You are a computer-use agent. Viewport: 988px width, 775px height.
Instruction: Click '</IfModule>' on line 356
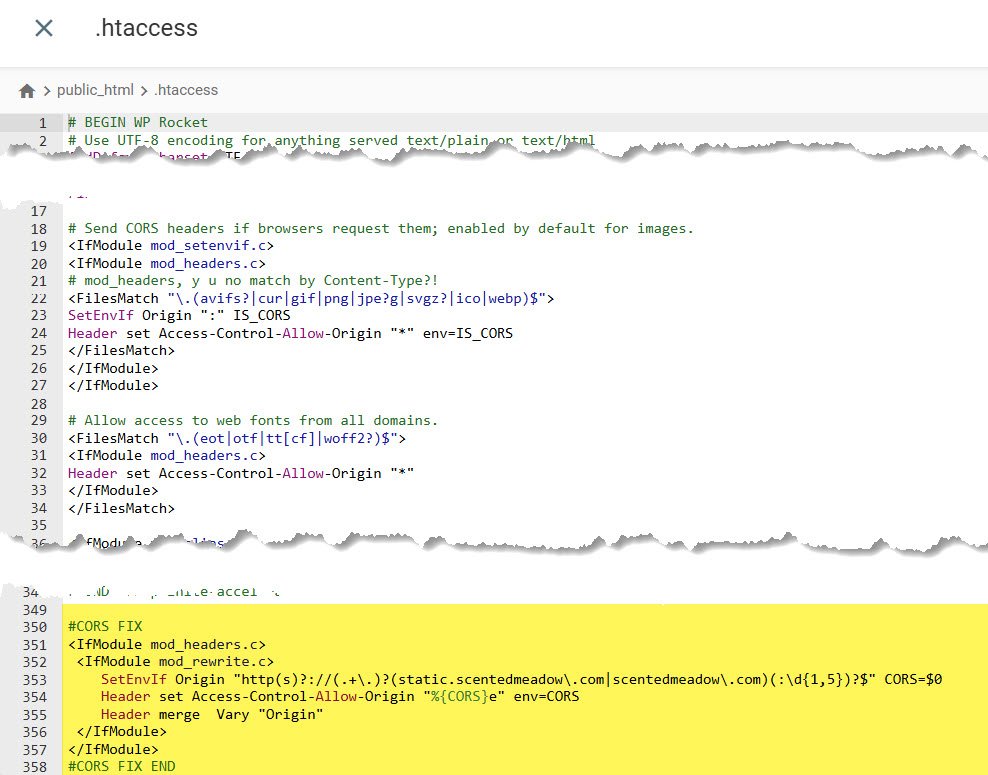tap(122, 732)
